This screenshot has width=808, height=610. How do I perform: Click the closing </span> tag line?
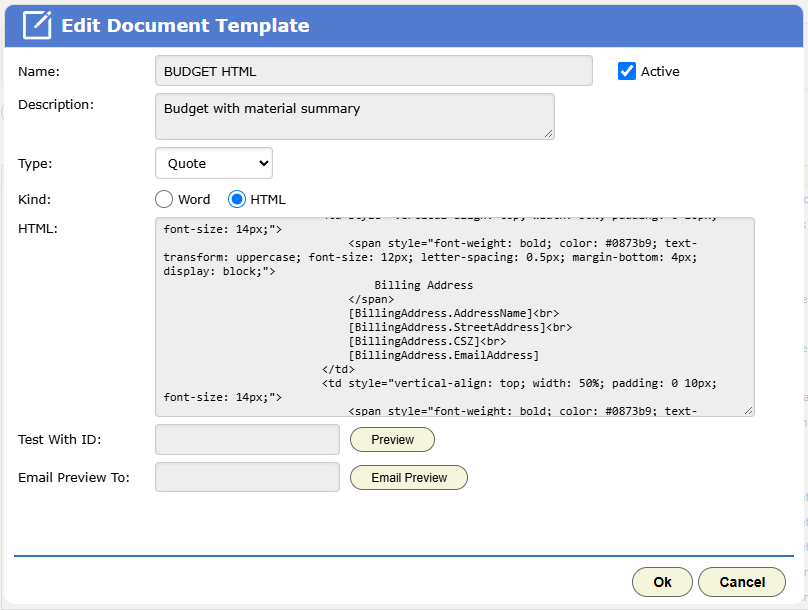(x=371, y=299)
